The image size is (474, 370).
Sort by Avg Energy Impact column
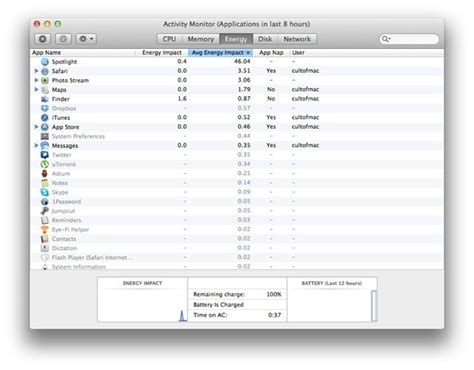point(220,53)
